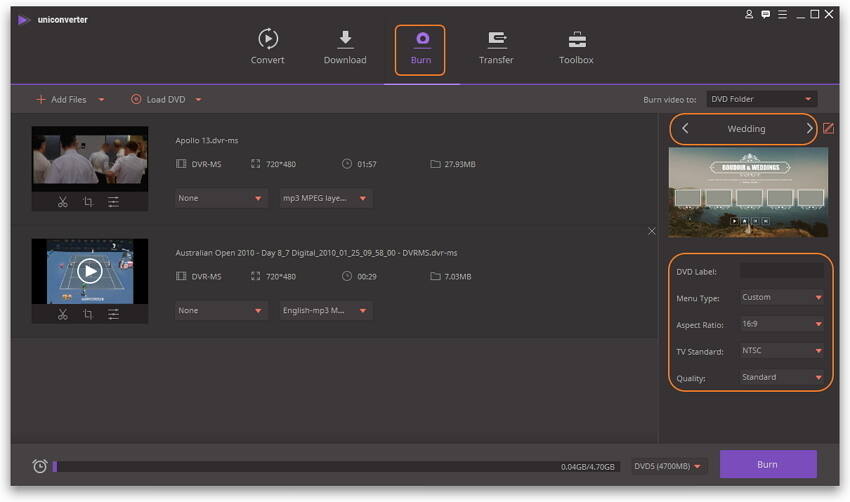Image resolution: width=850 pixels, height=502 pixels.
Task: Go to the Transfer tab
Action: (x=496, y=47)
